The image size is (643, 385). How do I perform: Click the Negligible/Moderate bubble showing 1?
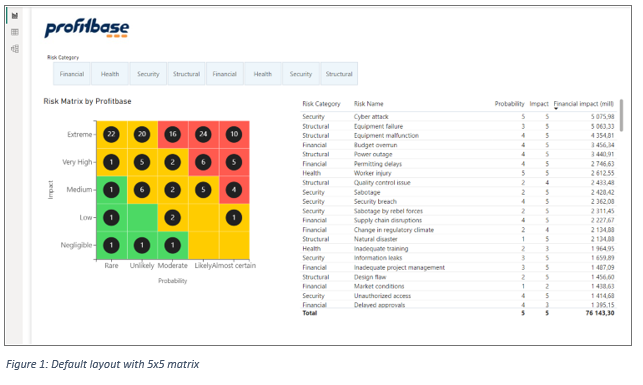click(173, 245)
